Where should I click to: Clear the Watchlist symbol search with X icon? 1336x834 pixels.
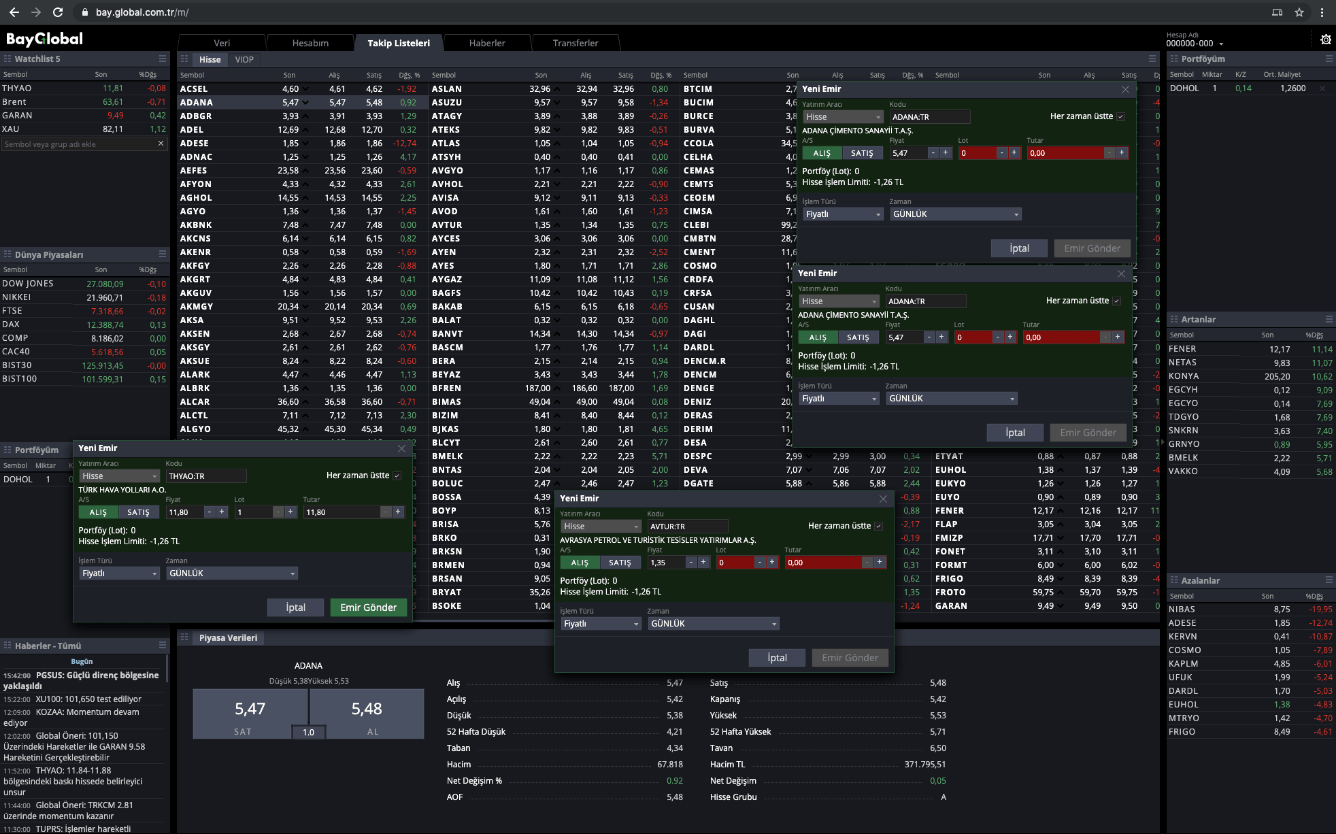pyautogui.click(x=161, y=144)
